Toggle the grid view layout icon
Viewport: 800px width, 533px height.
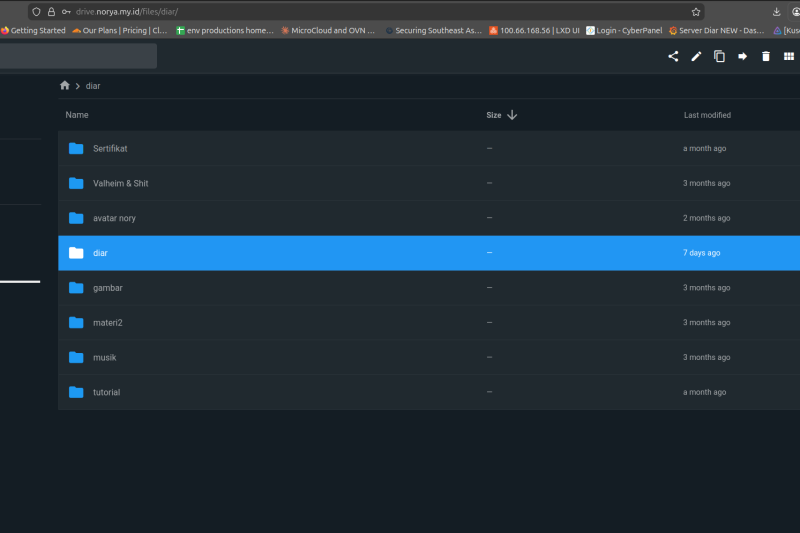(789, 57)
